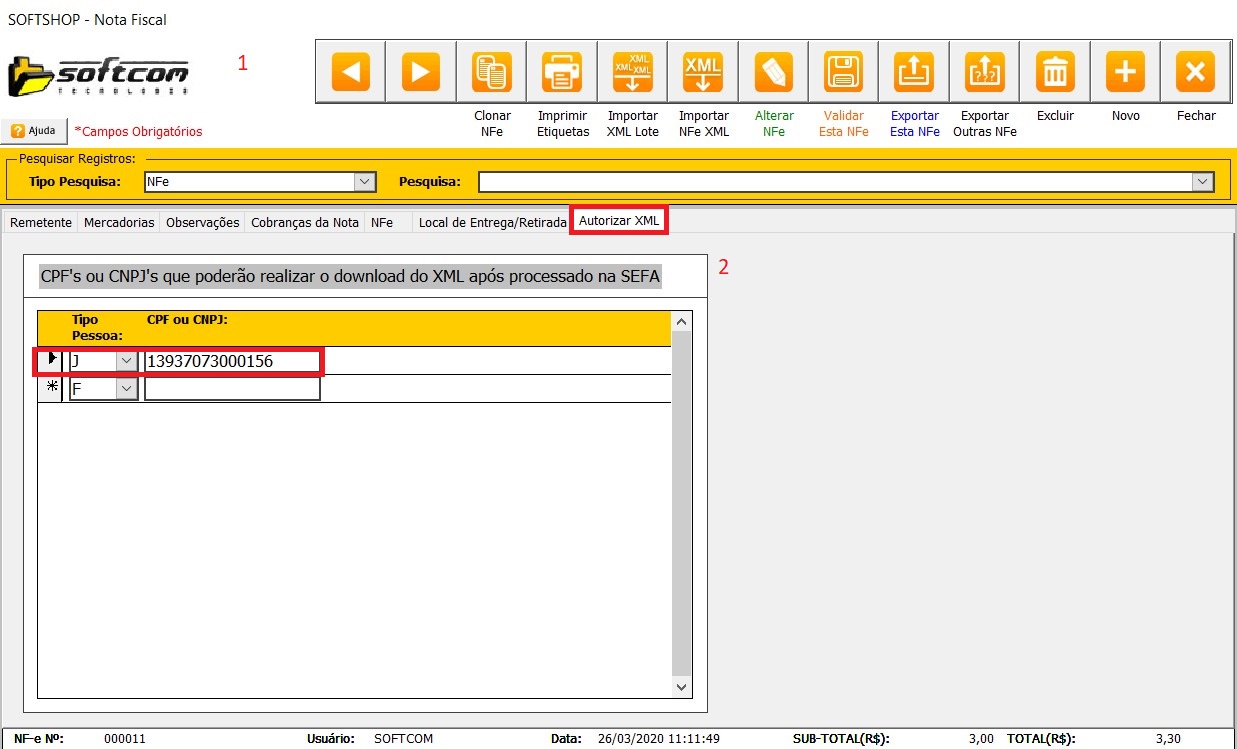This screenshot has height=749, width=1237.
Task: Go to the next record arrow
Action: coord(421,72)
